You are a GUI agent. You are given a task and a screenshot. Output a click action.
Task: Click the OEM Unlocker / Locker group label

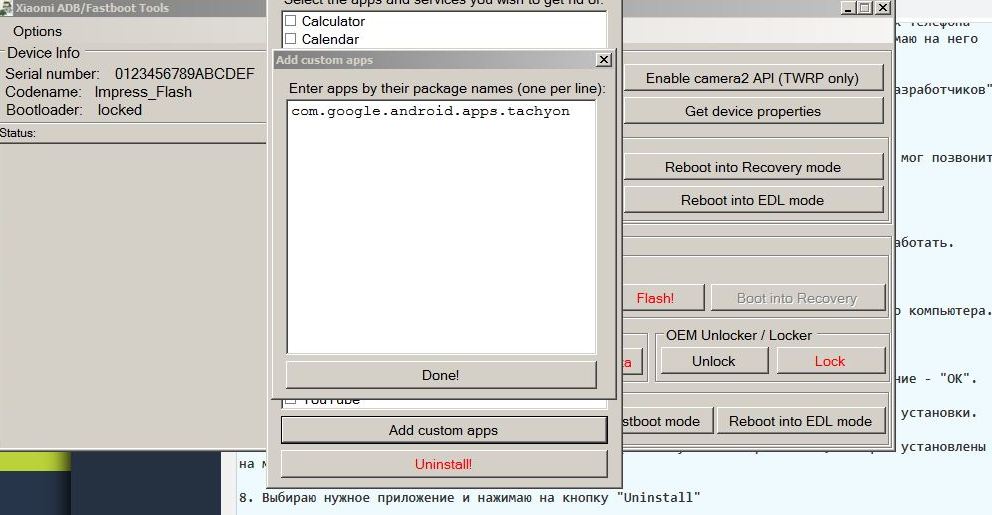click(738, 335)
